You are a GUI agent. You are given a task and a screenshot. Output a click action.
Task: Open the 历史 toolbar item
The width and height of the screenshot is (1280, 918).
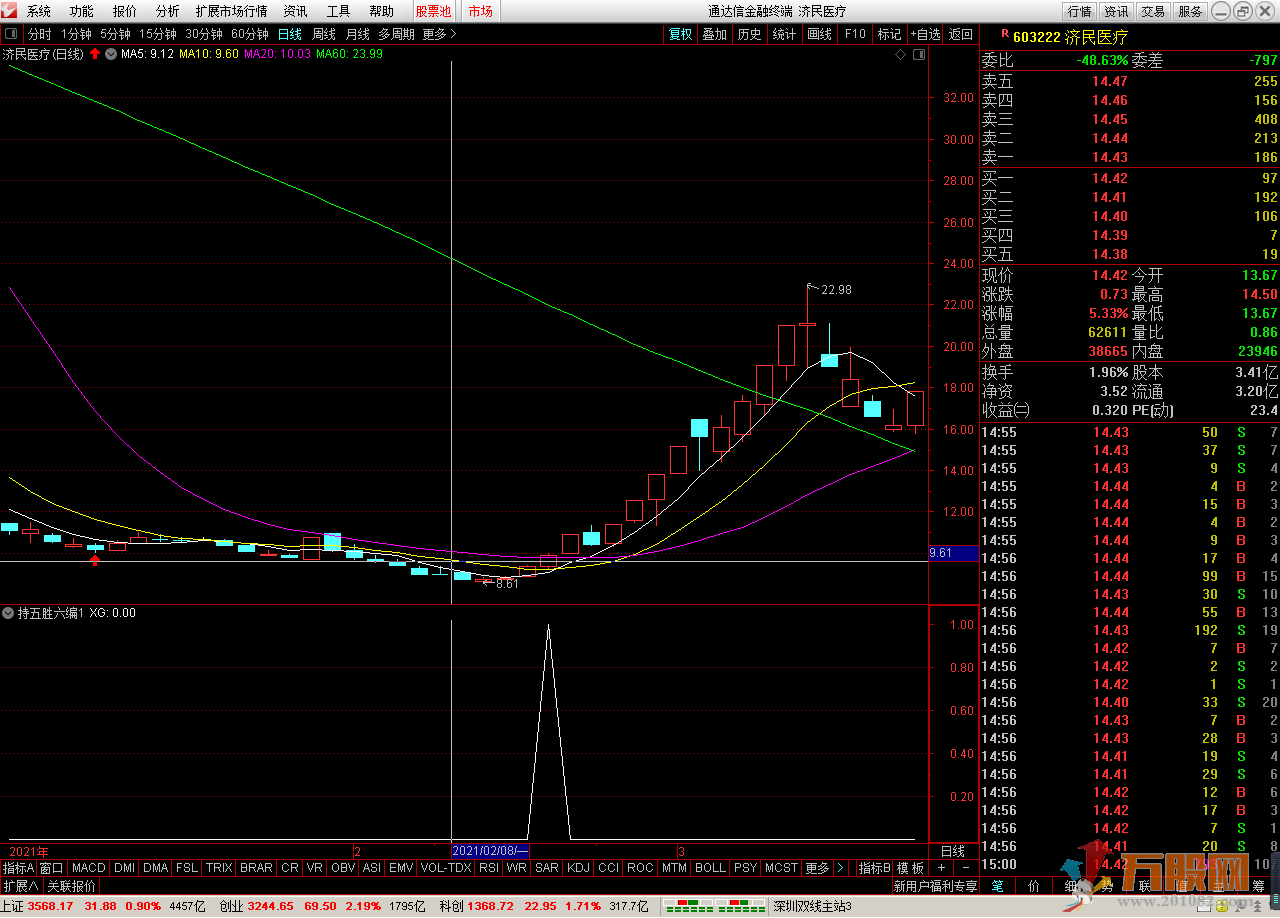click(x=749, y=34)
